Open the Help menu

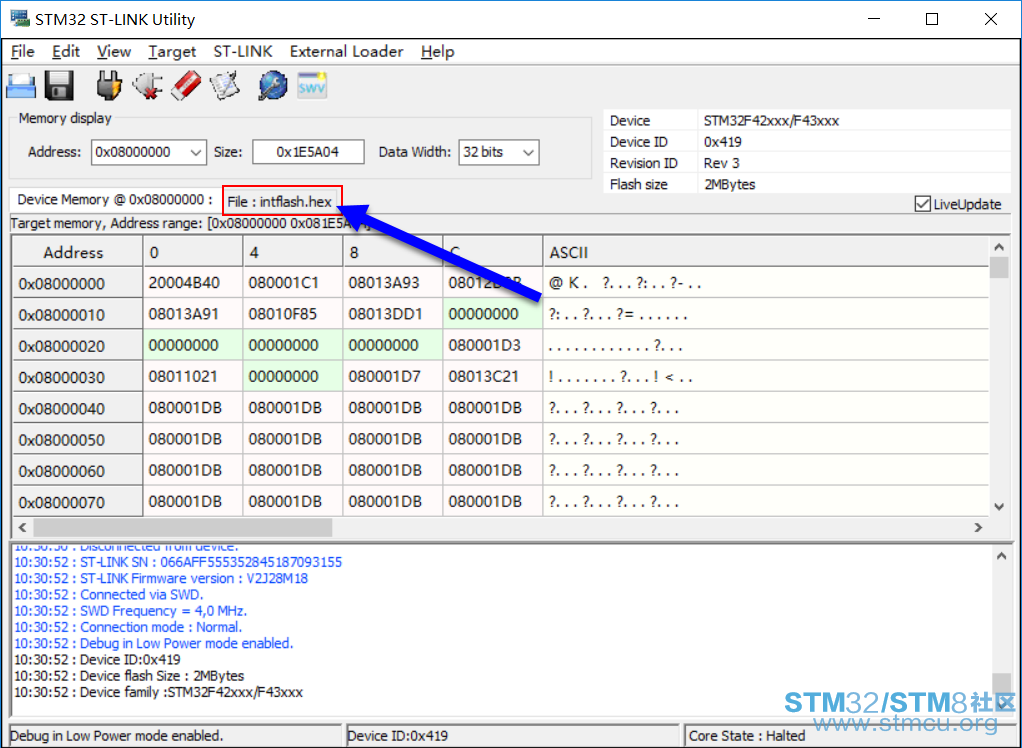437,51
